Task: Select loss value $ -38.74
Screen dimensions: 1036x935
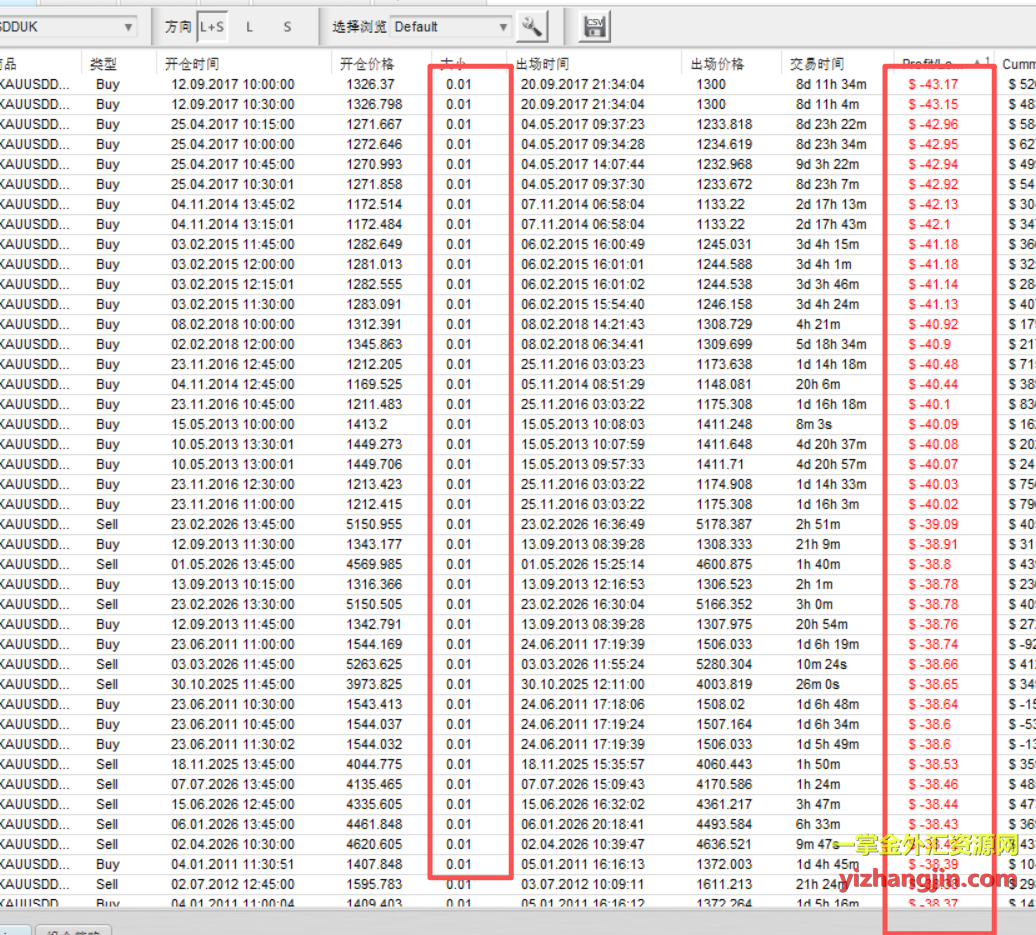Action: click(933, 644)
